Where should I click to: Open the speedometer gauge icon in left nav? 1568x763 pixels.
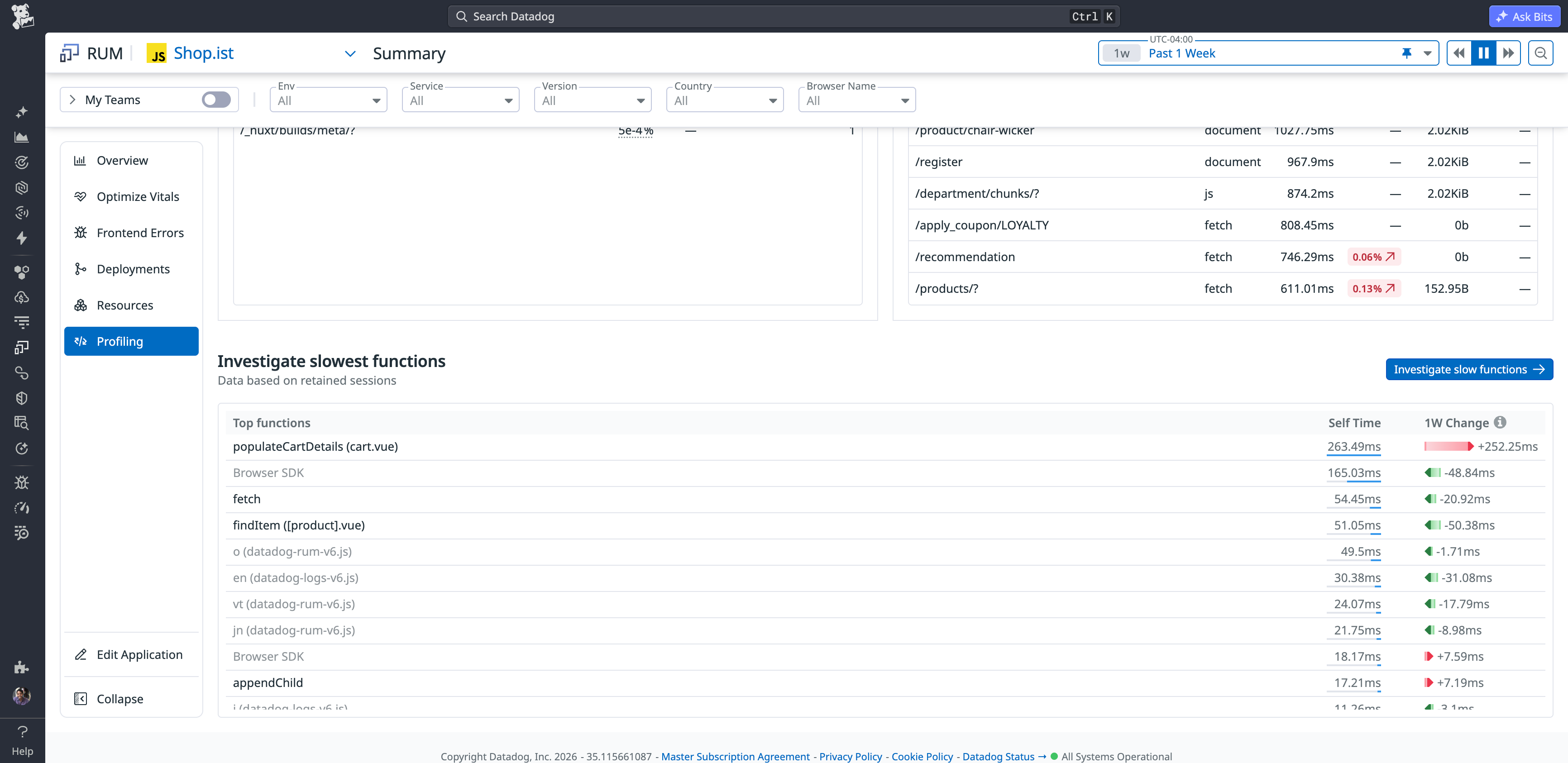coord(22,507)
